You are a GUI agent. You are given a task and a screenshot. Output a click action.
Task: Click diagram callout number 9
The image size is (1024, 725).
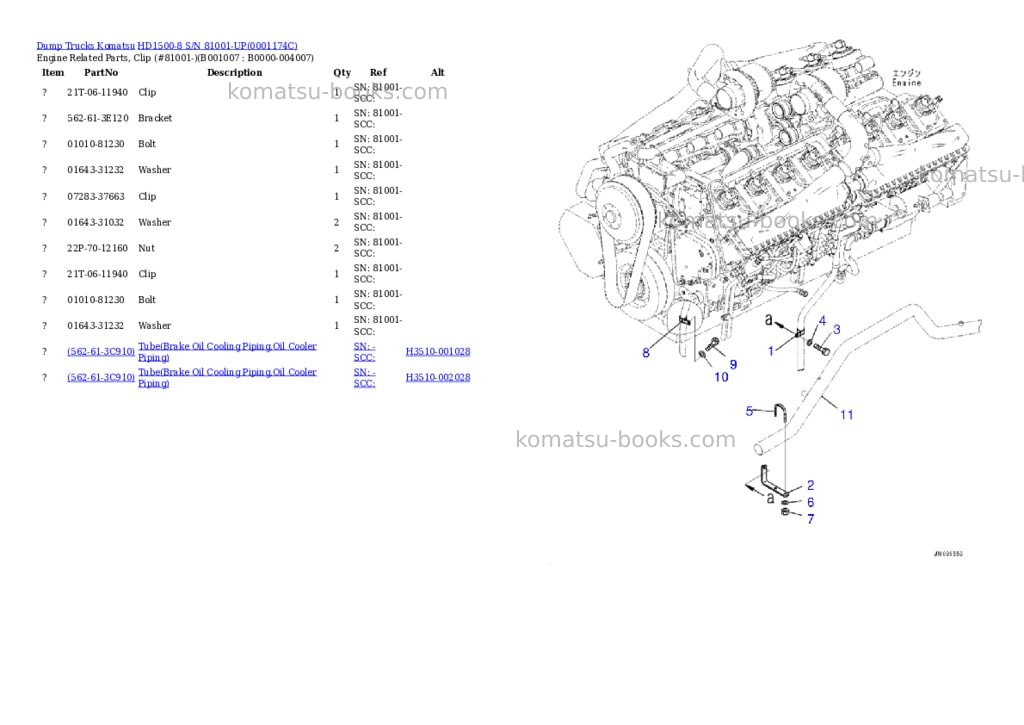pos(733,364)
